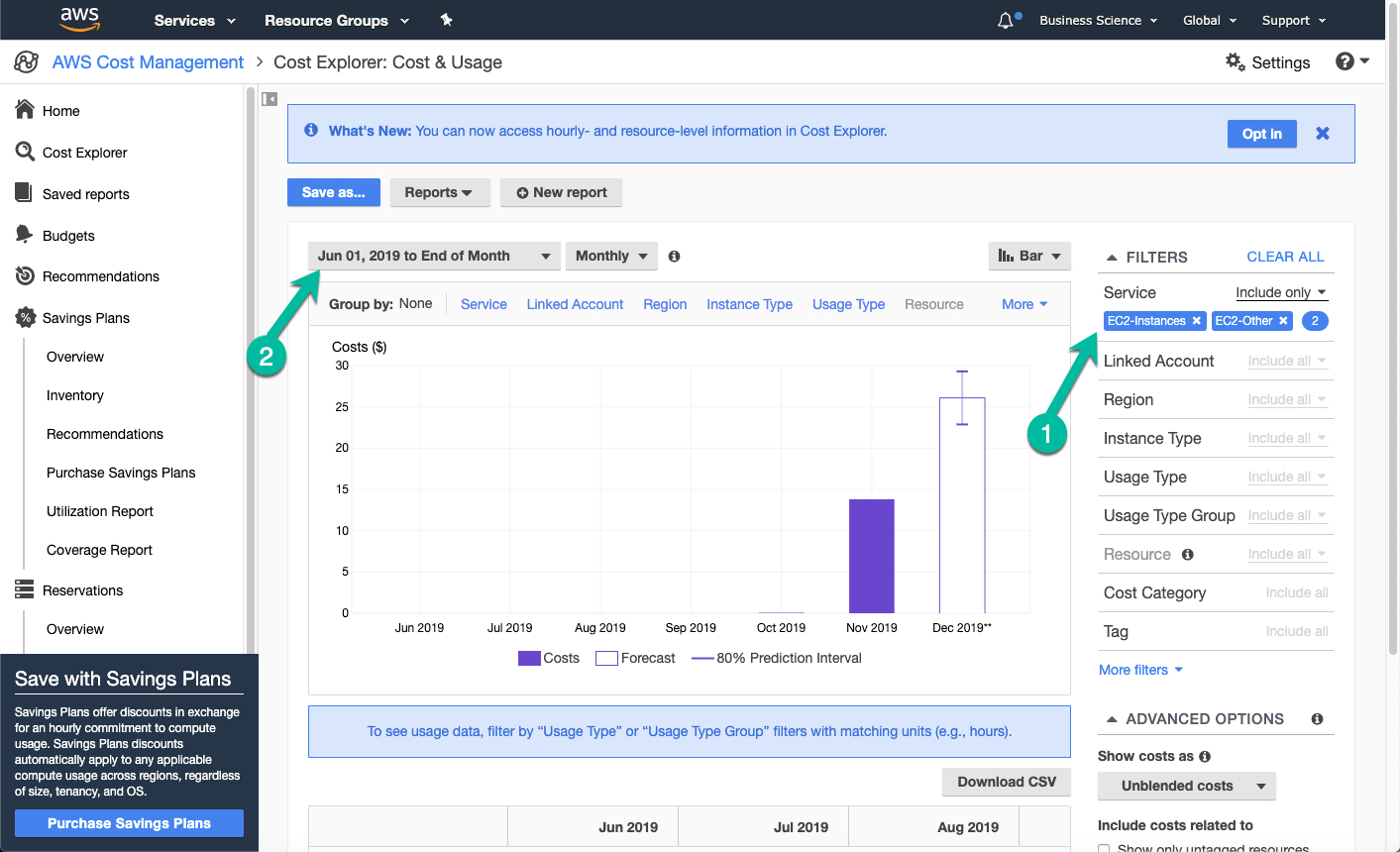The width and height of the screenshot is (1400, 852).
Task: Open Settings via the gear icon
Action: [x=1235, y=61]
